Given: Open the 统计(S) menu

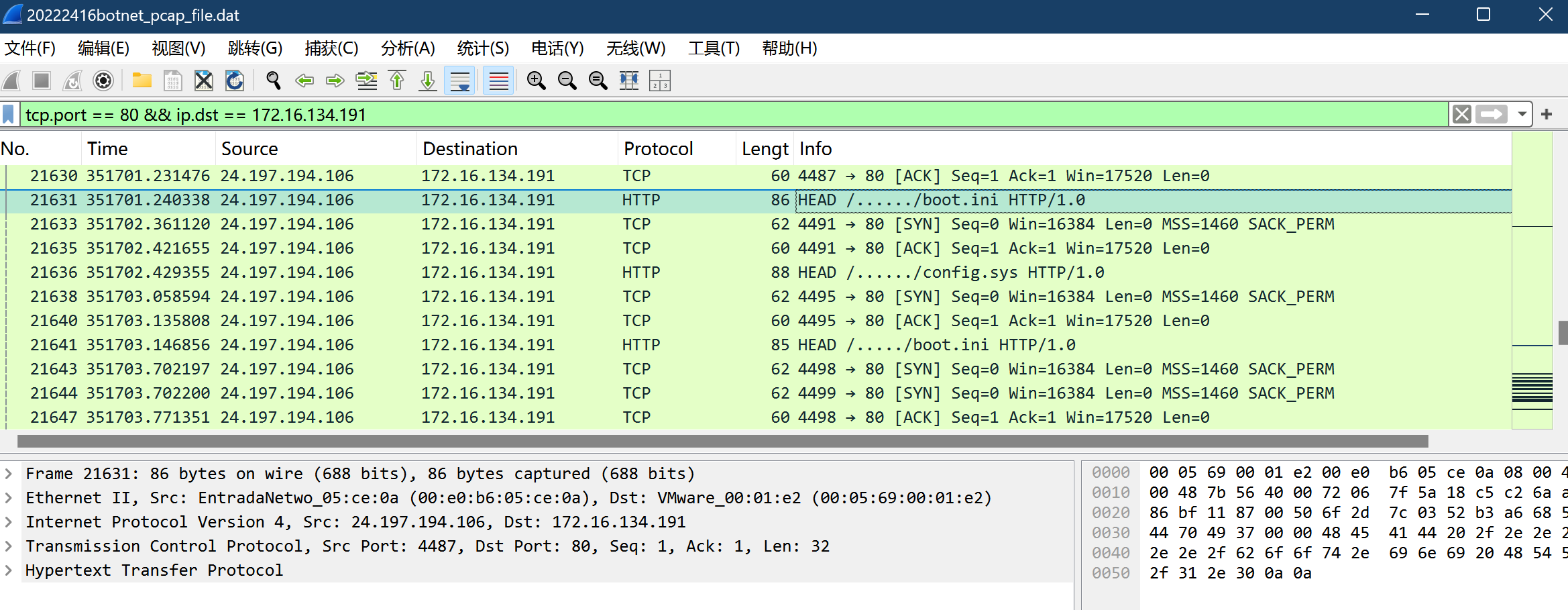Looking at the screenshot, I should [483, 48].
